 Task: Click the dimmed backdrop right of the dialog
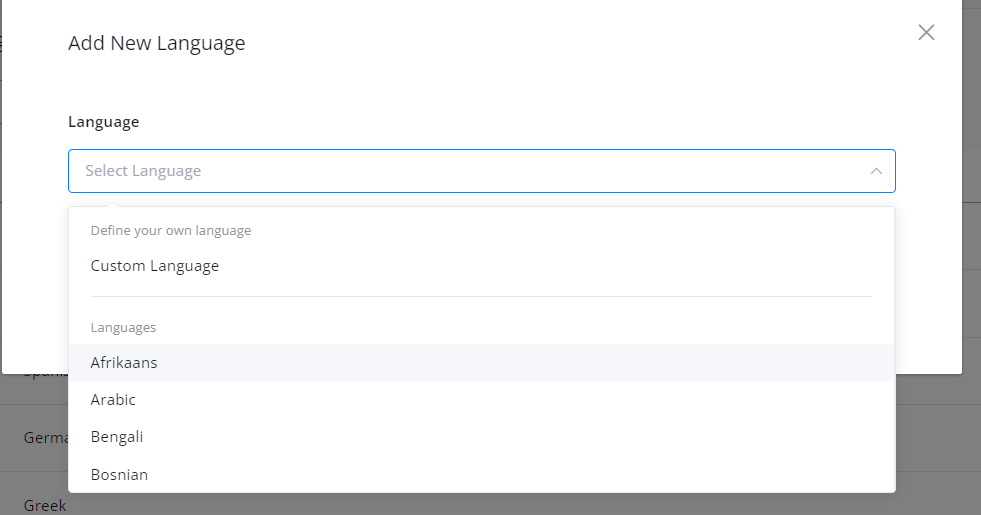pyautogui.click(x=971, y=250)
